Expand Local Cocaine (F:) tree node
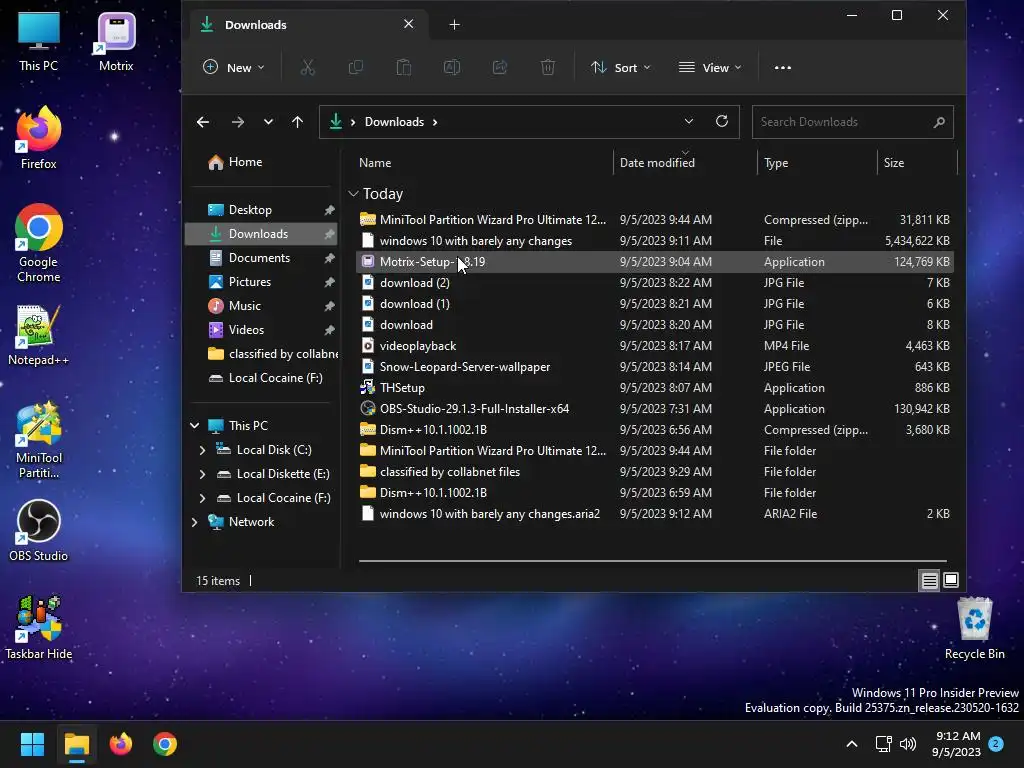This screenshot has width=1024, height=768. coord(202,498)
